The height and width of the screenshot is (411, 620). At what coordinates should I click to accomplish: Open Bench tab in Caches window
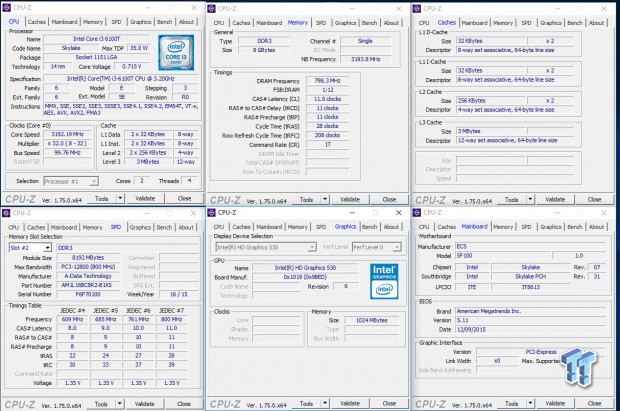(575, 23)
